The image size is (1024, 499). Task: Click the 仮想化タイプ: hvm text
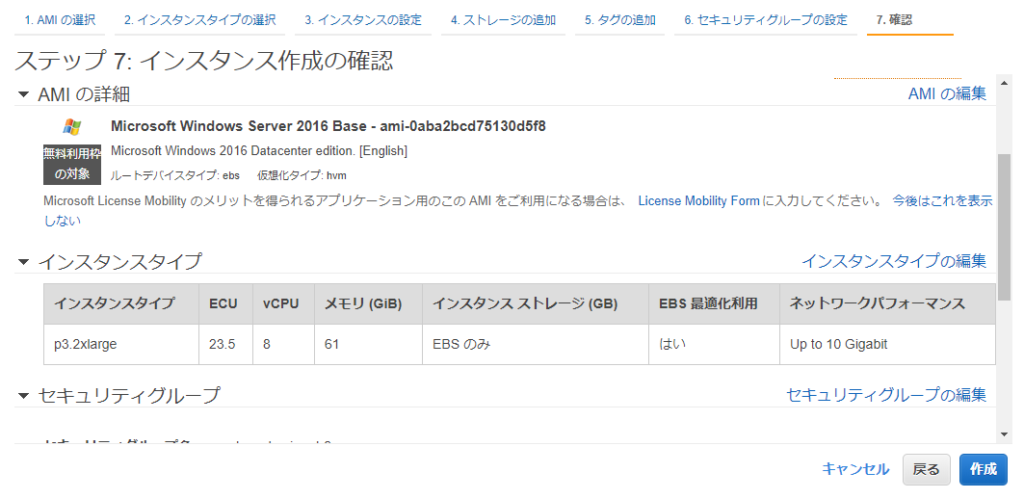click(302, 175)
